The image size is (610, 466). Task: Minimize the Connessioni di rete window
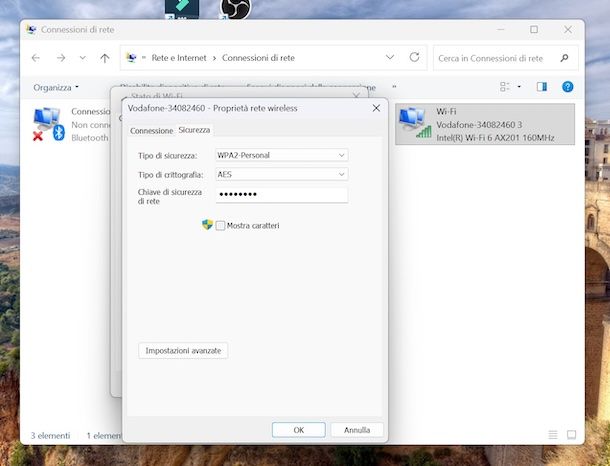pos(501,30)
